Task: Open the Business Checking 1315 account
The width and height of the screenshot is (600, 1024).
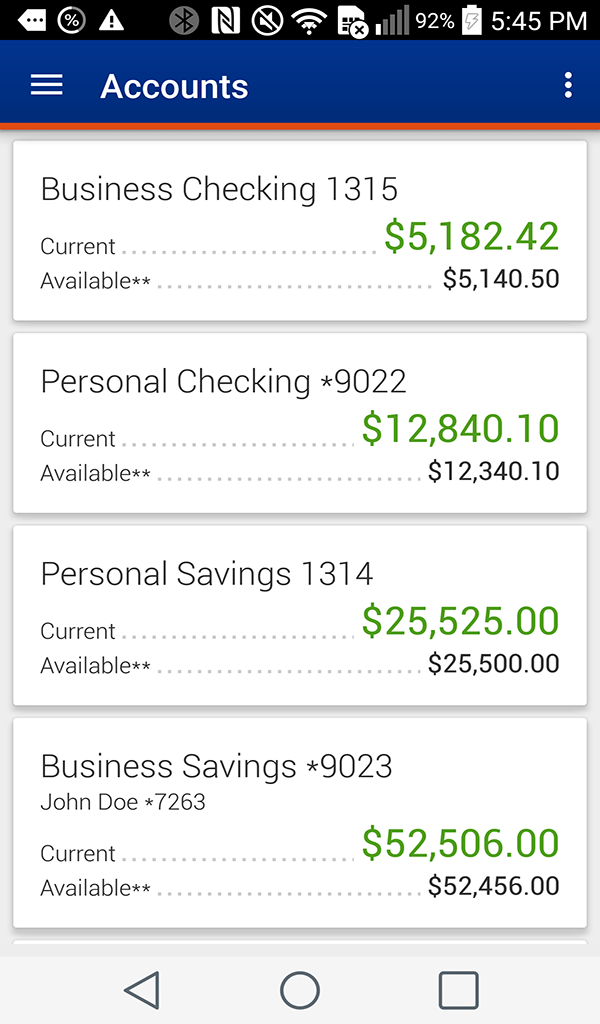Action: pyautogui.click(x=300, y=232)
